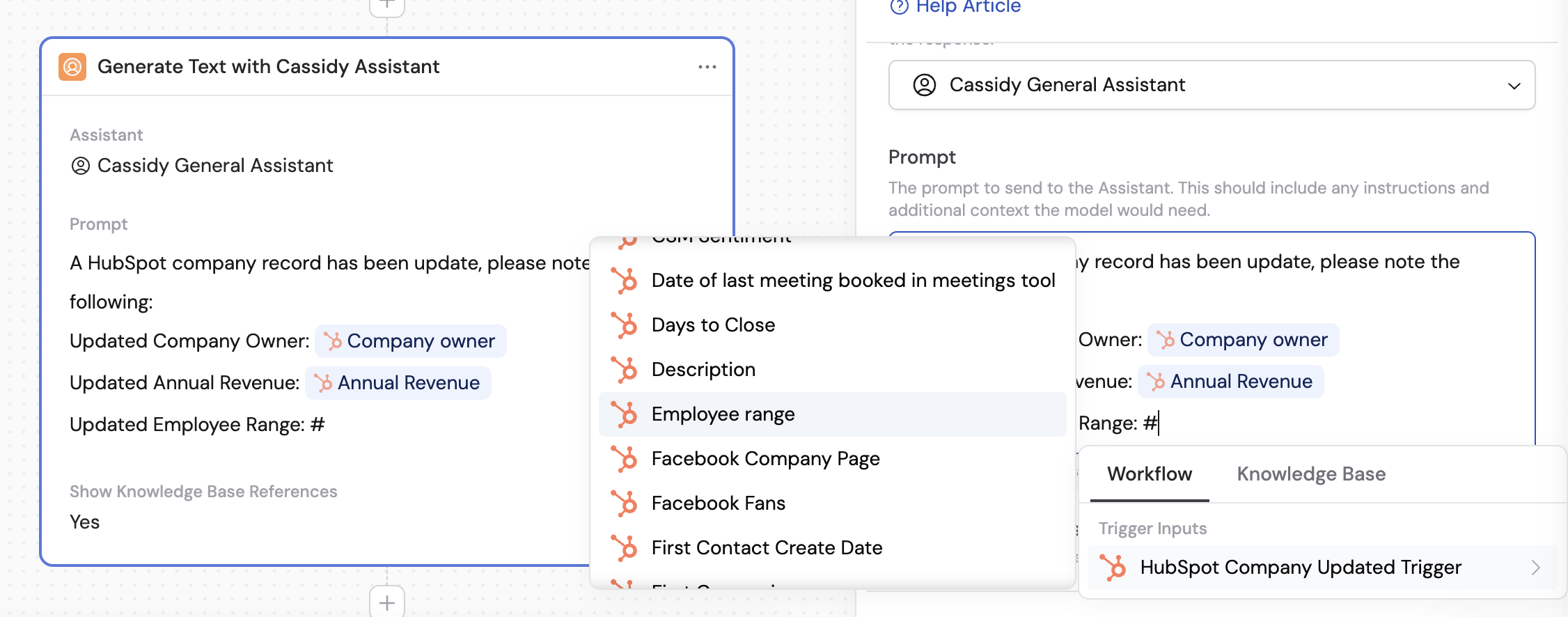
Task: Click the Updated Employee Range: # line in node
Action: click(197, 425)
